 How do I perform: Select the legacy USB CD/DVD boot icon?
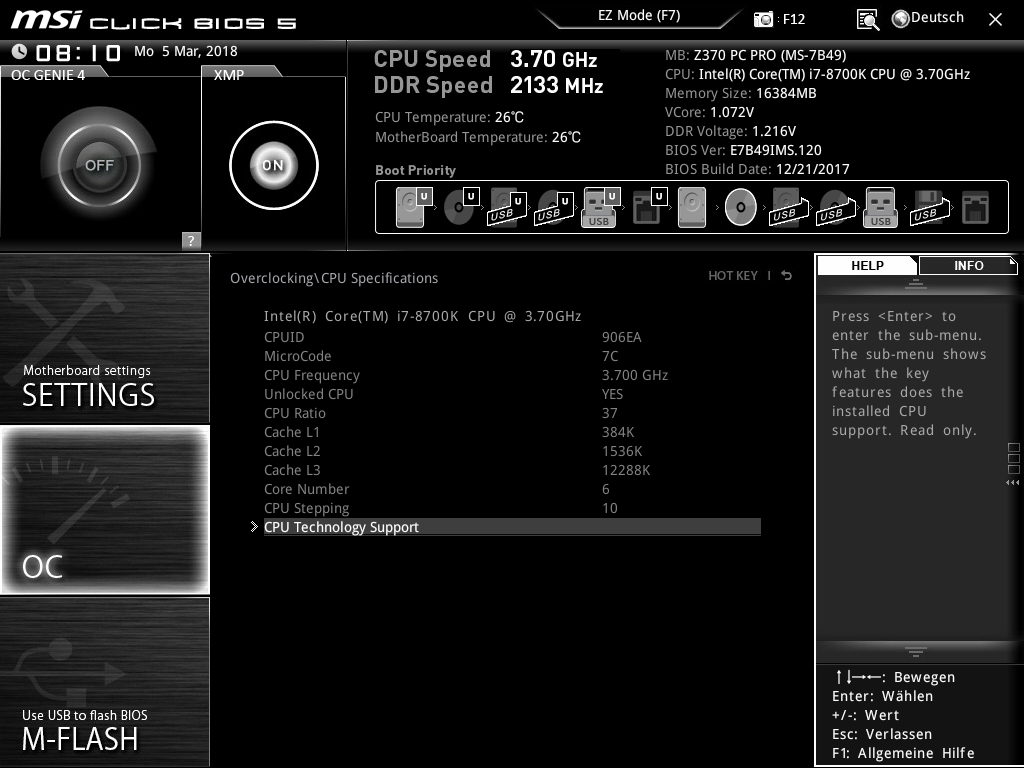[x=835, y=207]
